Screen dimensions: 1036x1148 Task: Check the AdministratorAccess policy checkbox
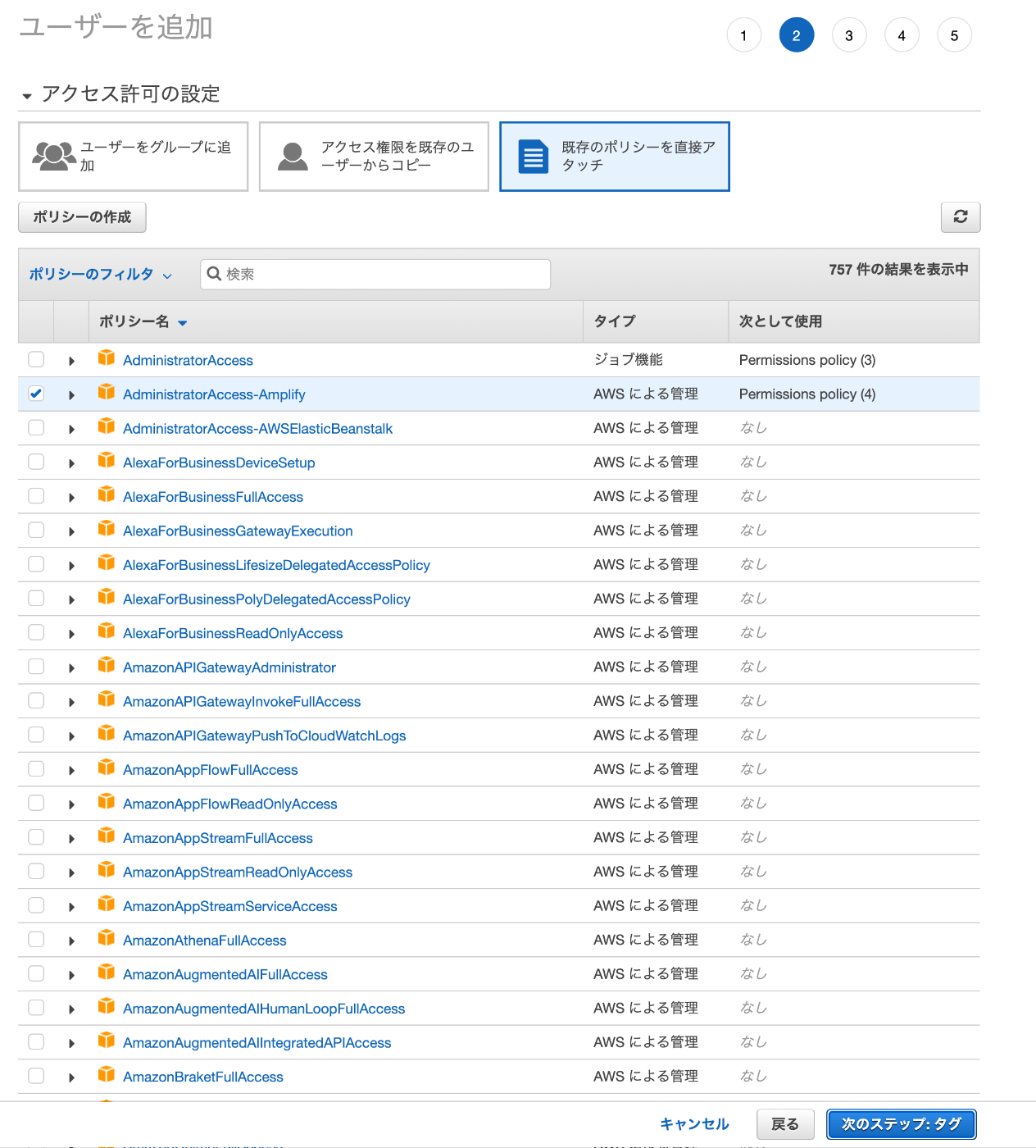point(36,359)
